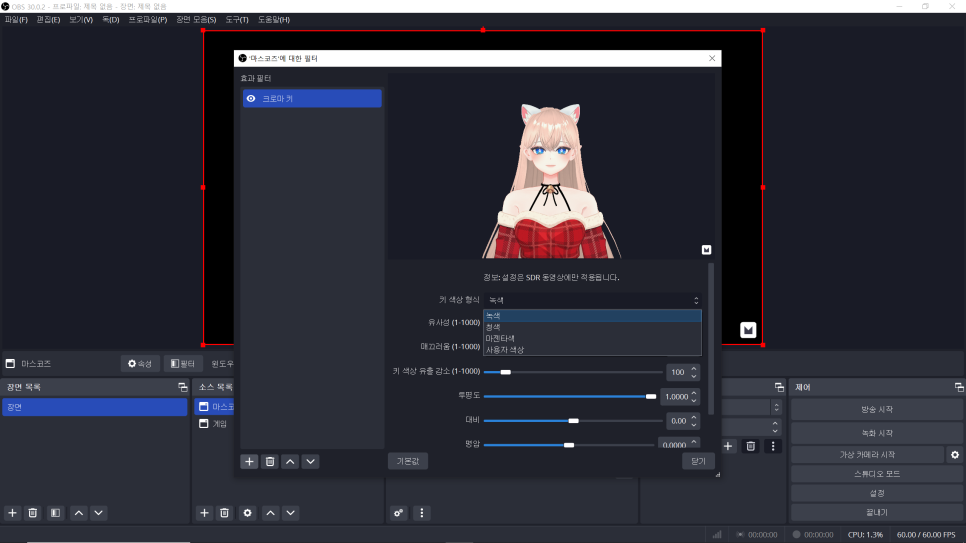This screenshot has width=966, height=543.
Task: Step the key color spill reduction value up
Action: (694, 369)
